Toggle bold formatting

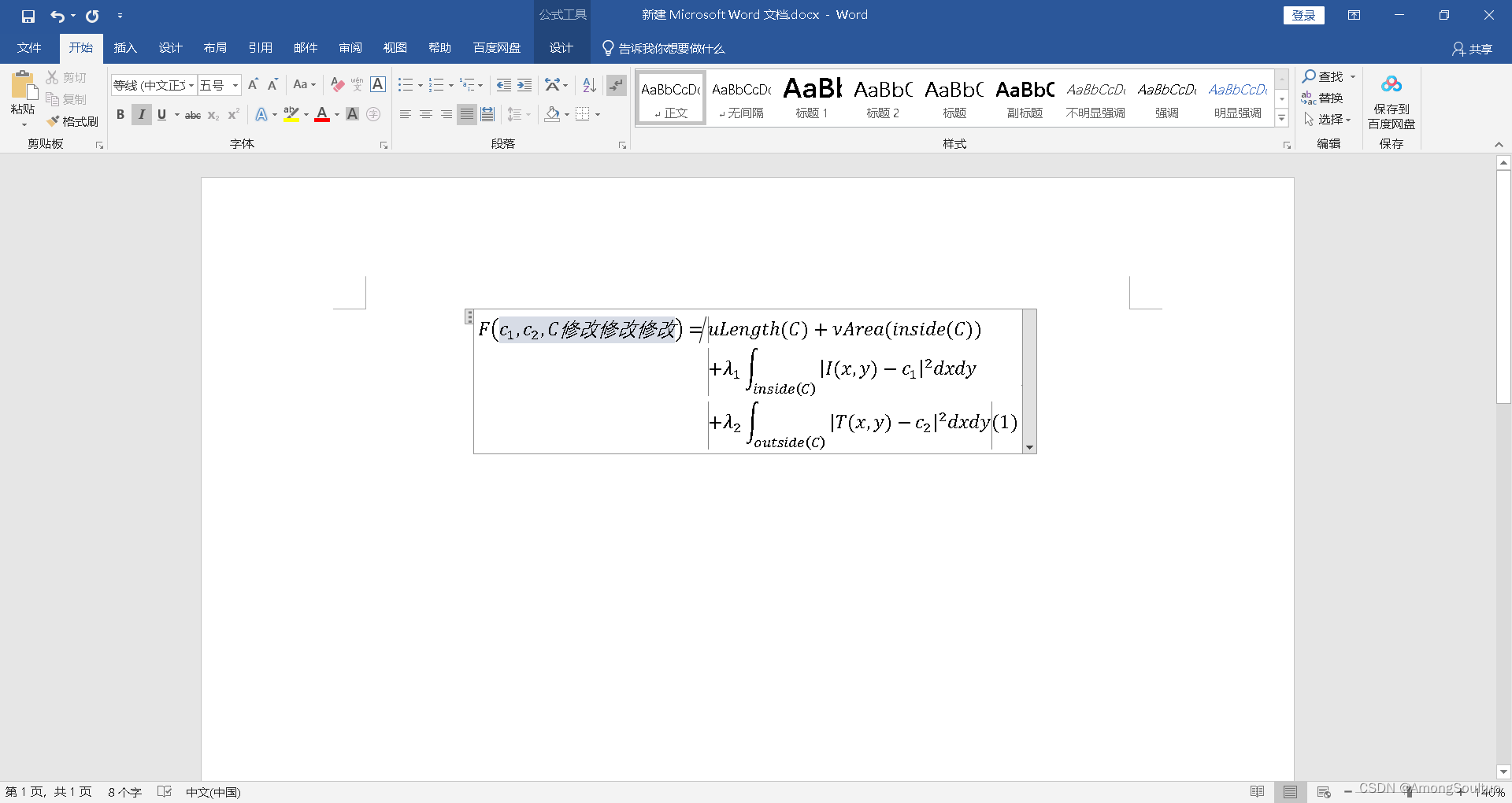point(120,114)
